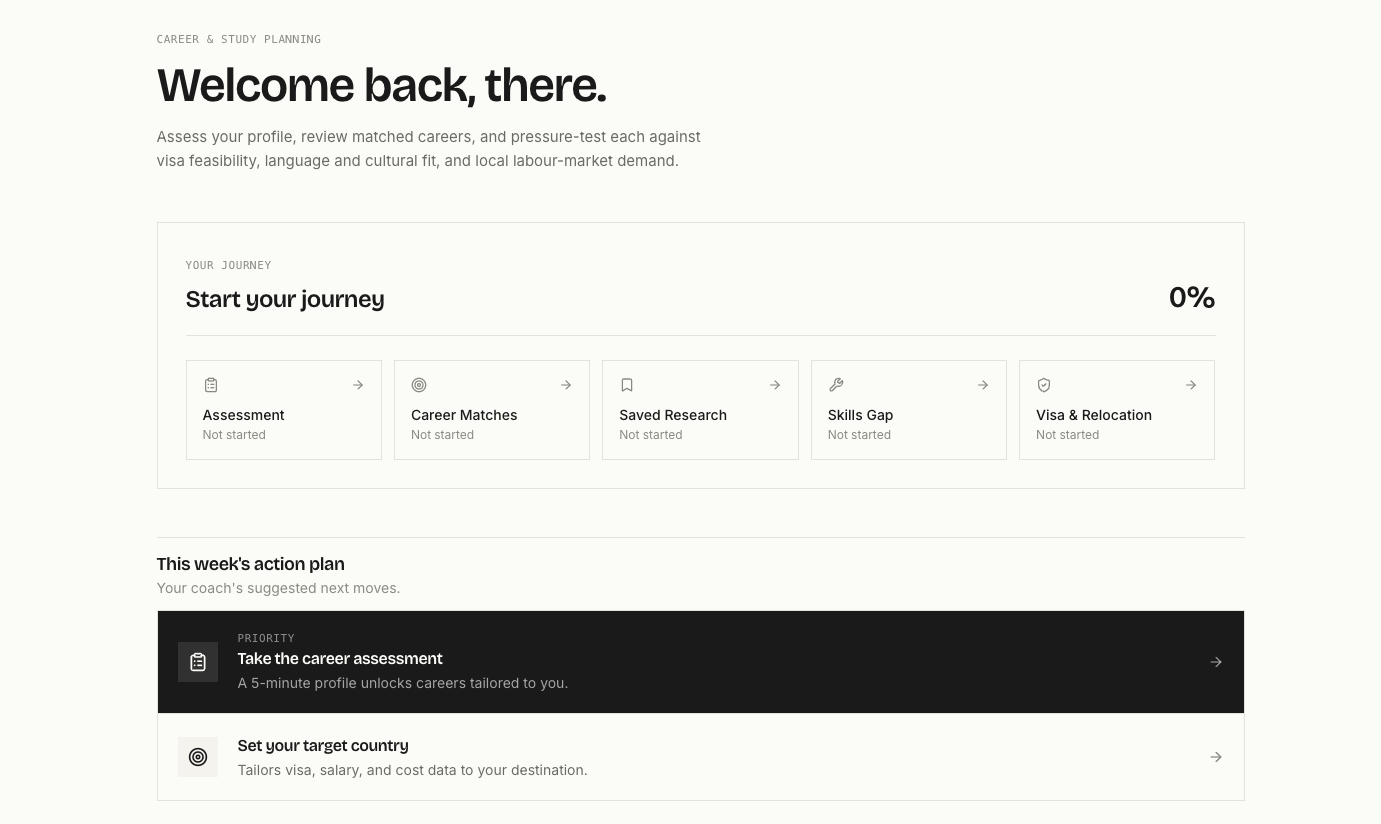Click the Start your journey heading
This screenshot has width=1381, height=824.
click(285, 299)
